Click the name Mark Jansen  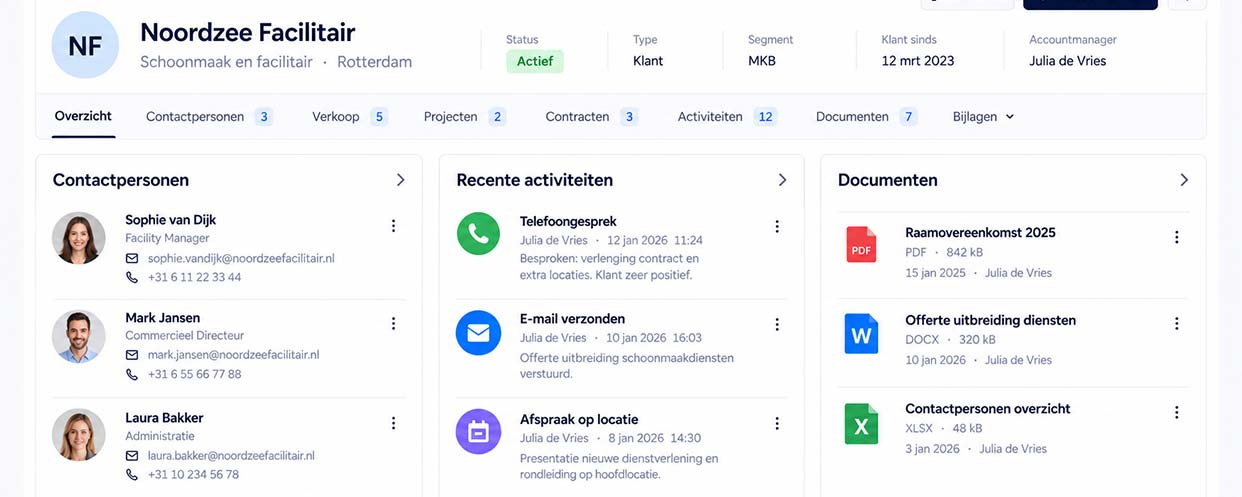(162, 317)
